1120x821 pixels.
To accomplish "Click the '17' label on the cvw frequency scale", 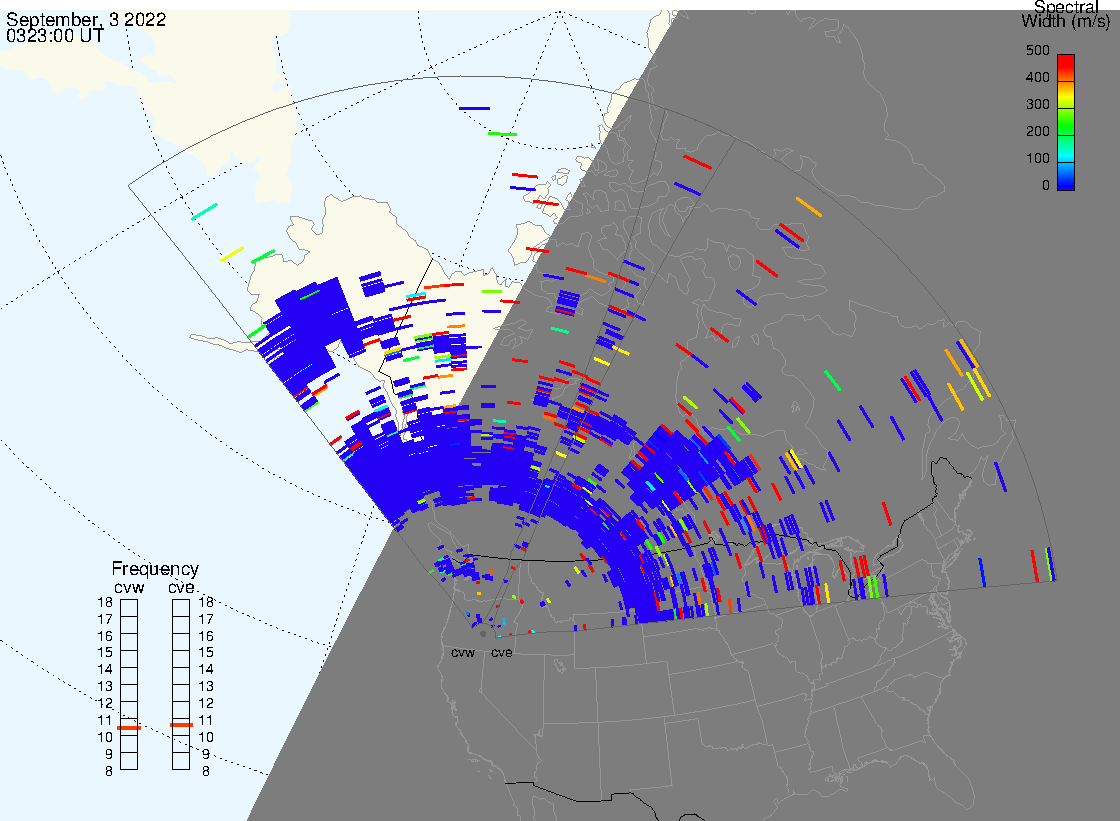I will coord(105,620).
